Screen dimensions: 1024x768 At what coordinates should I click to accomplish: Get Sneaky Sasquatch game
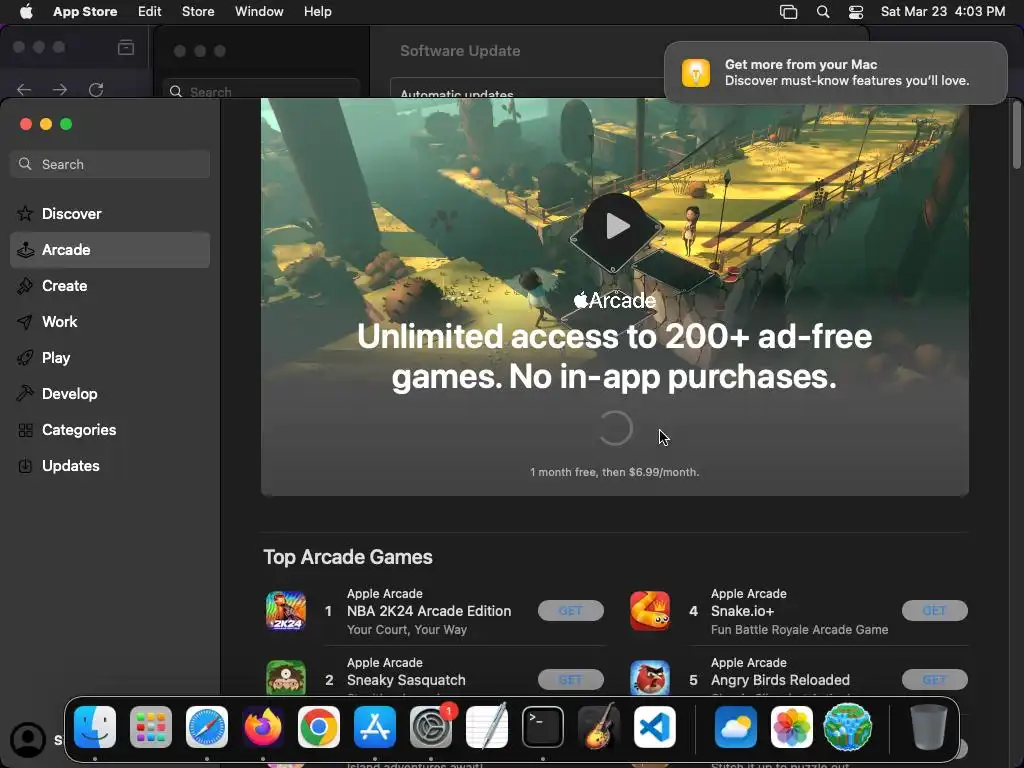(x=571, y=680)
